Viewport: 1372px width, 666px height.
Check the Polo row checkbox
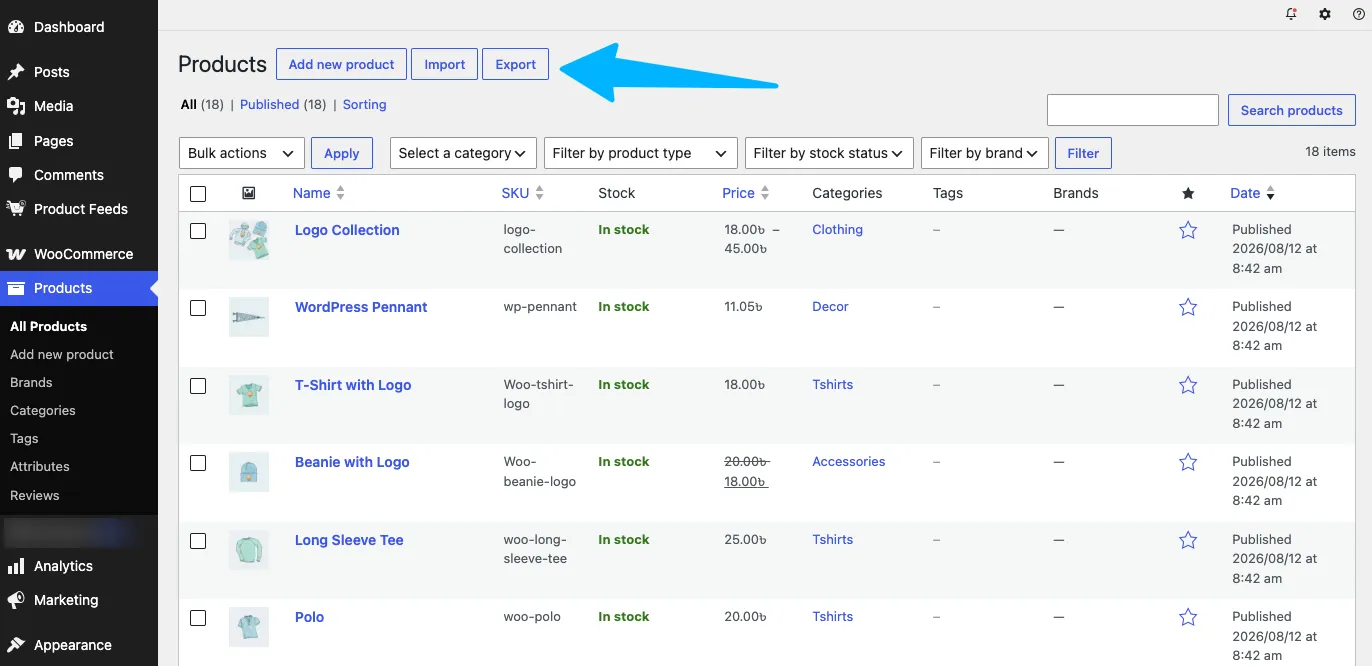click(x=198, y=618)
